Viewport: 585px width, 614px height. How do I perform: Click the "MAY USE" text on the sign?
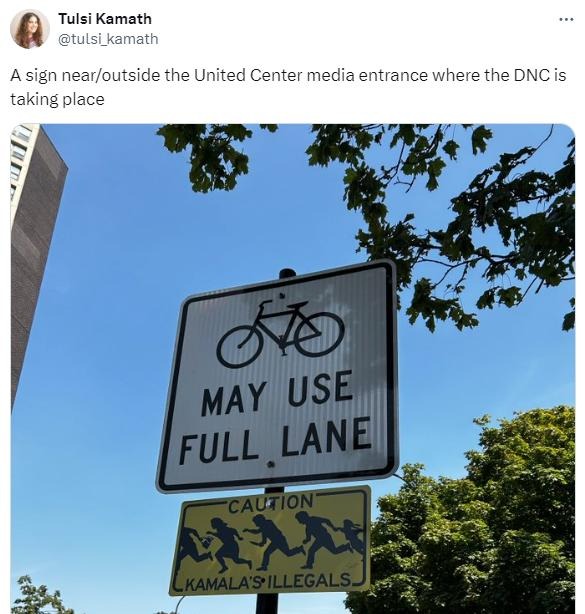click(276, 394)
